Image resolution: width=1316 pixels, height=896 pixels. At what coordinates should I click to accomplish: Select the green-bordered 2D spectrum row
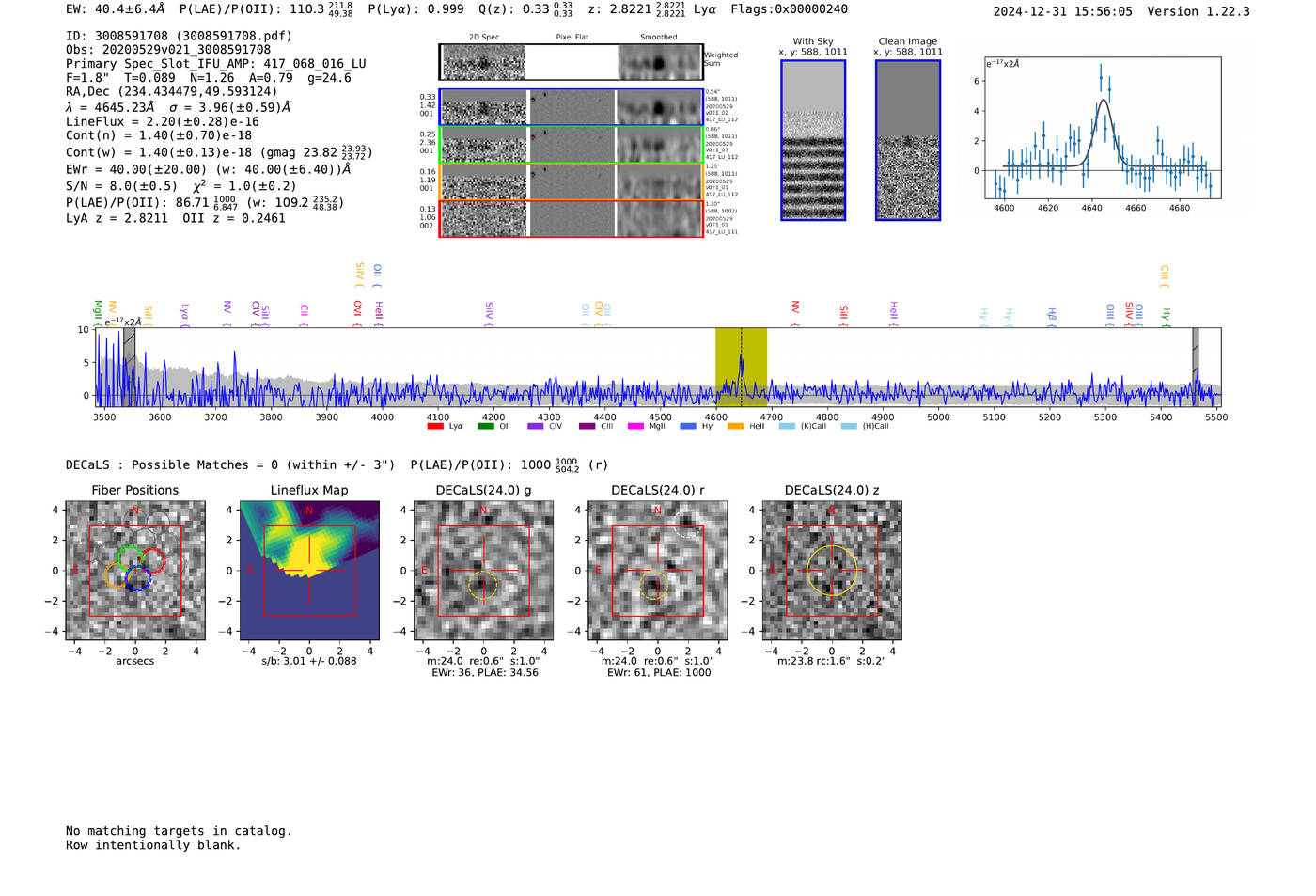[x=571, y=144]
